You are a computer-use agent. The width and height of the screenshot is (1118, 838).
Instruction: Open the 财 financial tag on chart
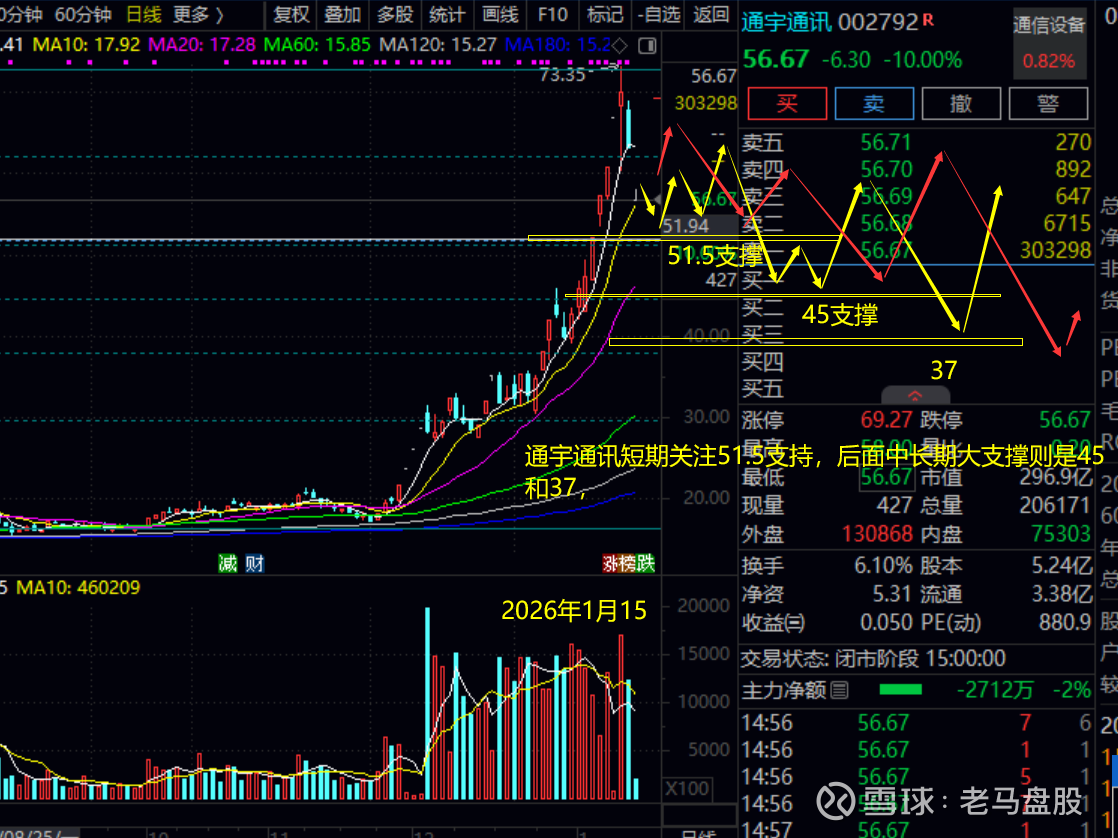pos(255,563)
